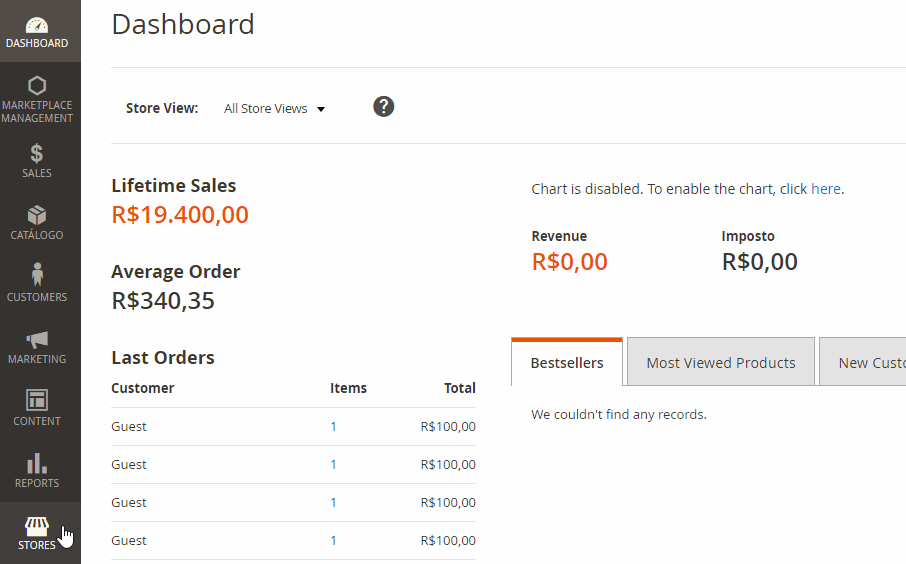Switch to the Bestsellers tab
This screenshot has height=564, width=906.
[x=567, y=362]
